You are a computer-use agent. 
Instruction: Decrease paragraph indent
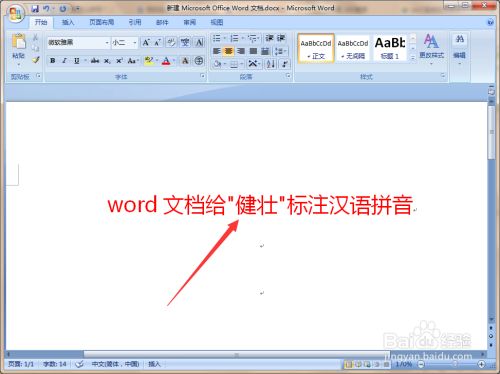pyautogui.click(x=269, y=38)
